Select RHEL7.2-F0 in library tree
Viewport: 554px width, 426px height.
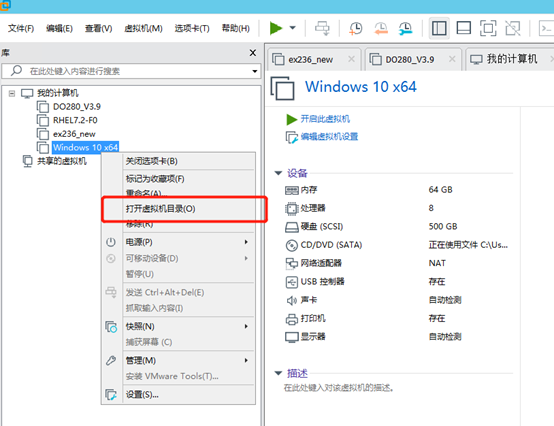75,120
